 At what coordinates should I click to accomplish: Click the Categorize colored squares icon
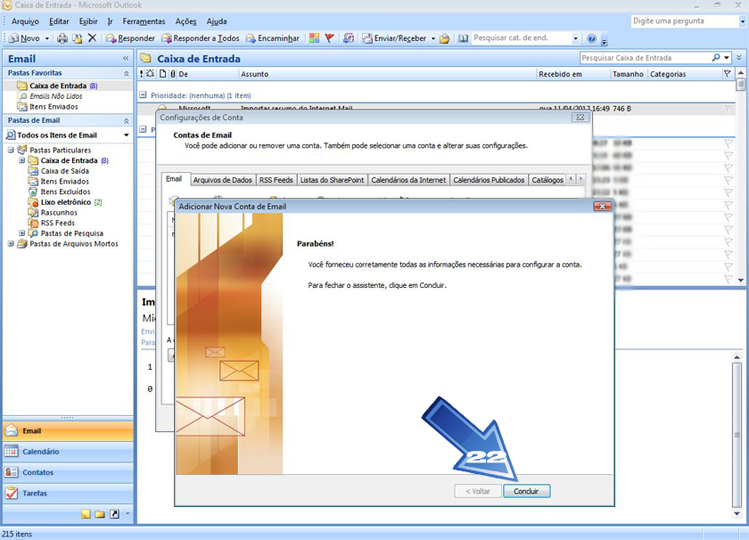[314, 38]
